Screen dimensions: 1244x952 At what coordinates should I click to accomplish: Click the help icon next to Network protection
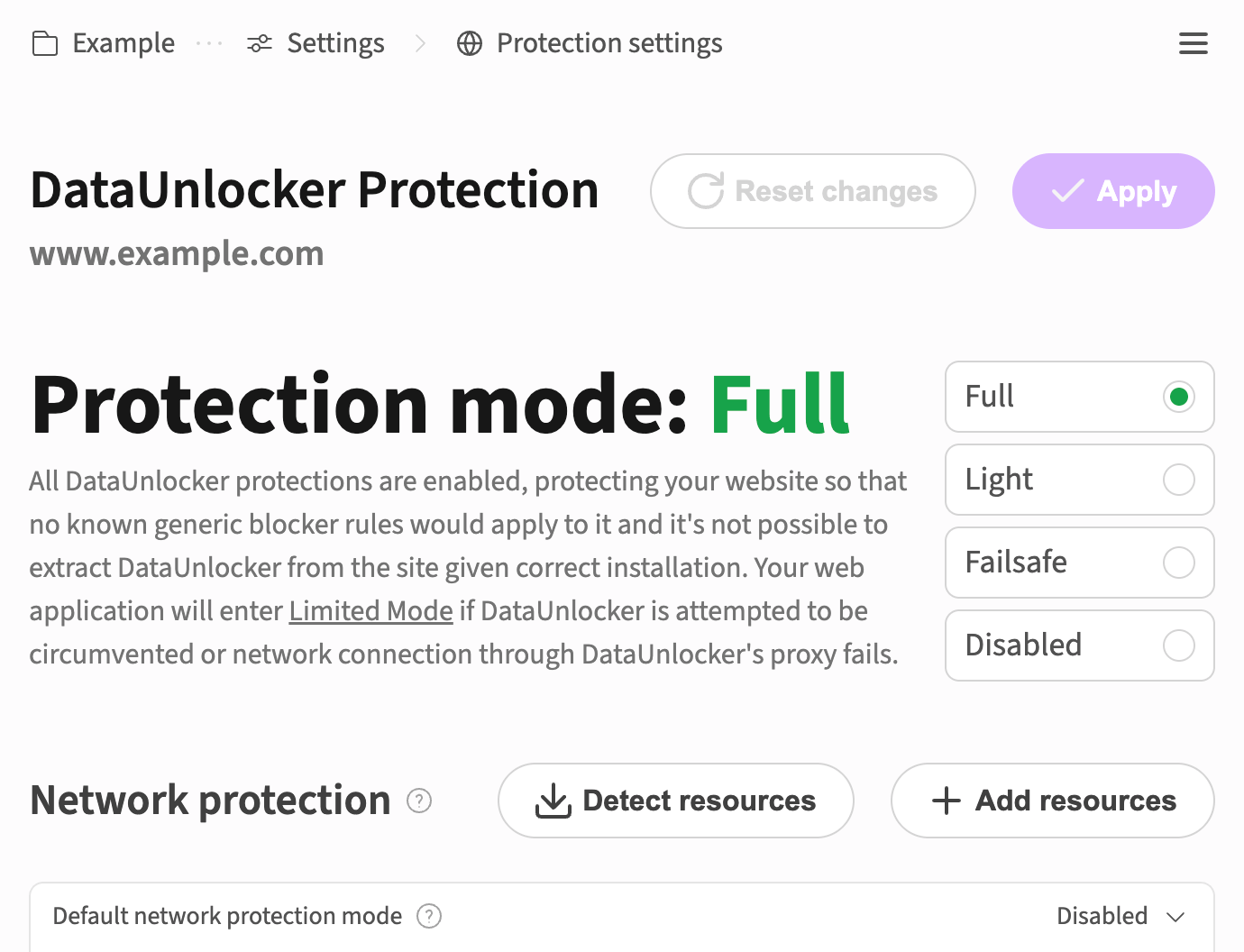coord(419,801)
